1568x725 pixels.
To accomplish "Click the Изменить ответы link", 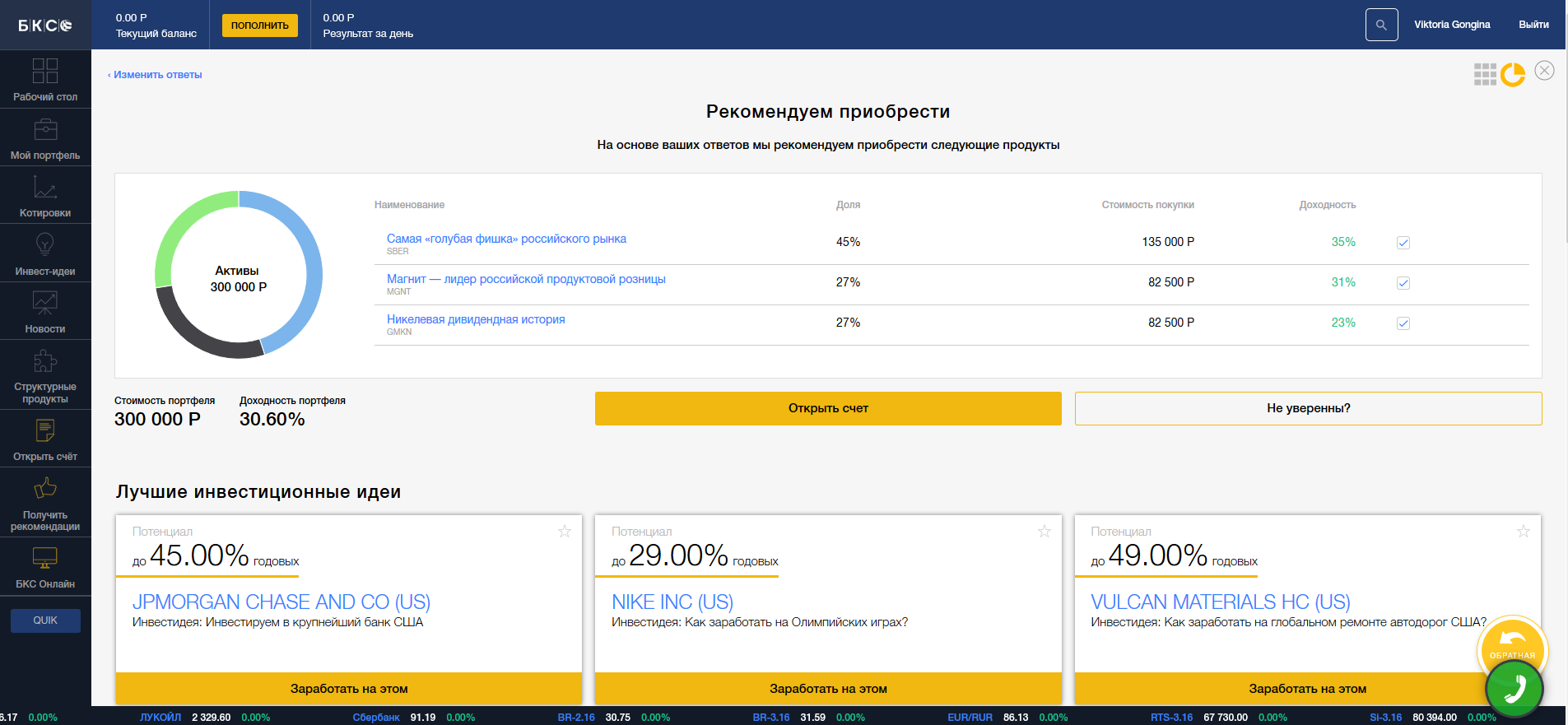I will tap(155, 75).
